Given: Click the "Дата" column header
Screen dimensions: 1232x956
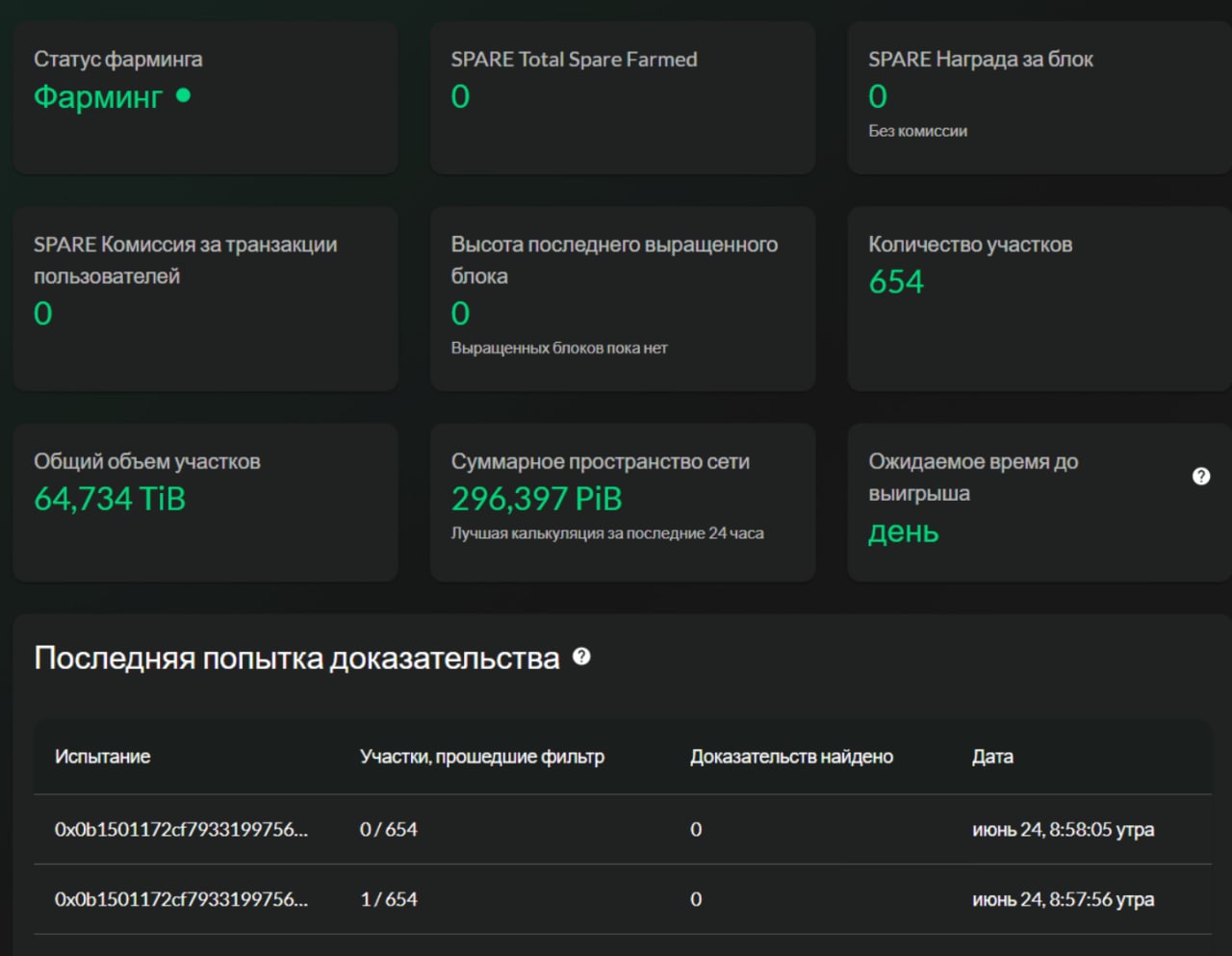Looking at the screenshot, I should point(992,757).
